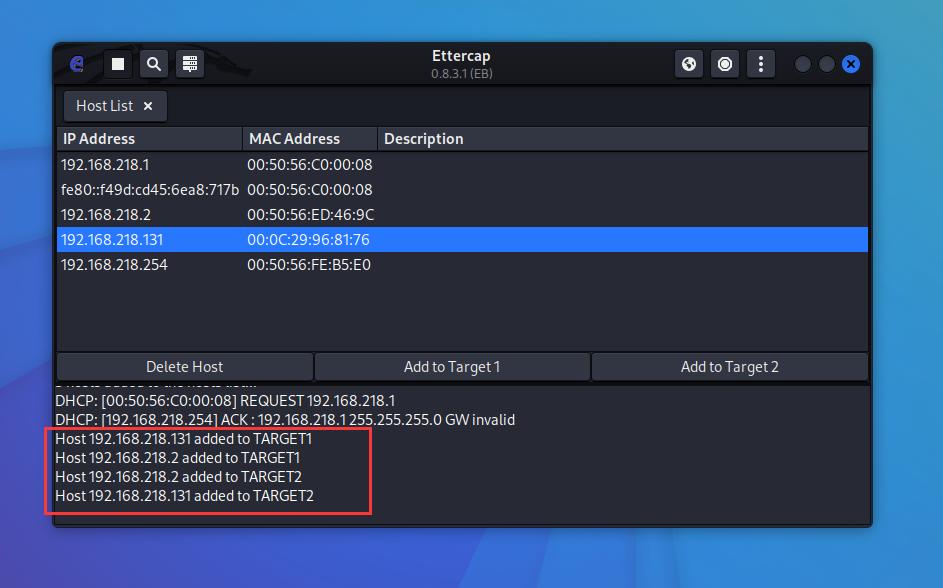Screen dimensions: 943x588
Task: Select host row 192.168.218.2
Action: click(x=462, y=215)
